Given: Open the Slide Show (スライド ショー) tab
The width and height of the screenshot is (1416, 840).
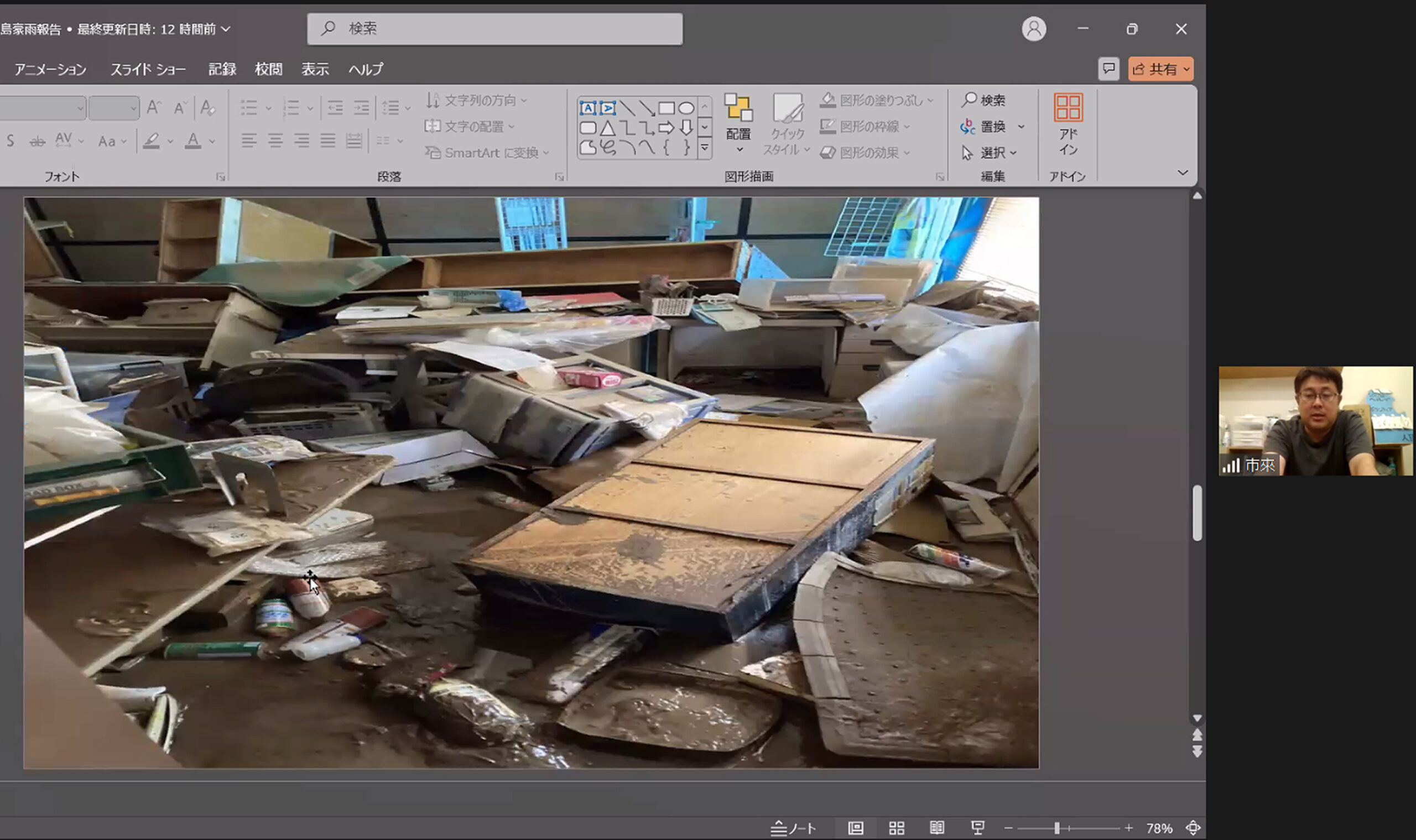Looking at the screenshot, I should [x=148, y=69].
